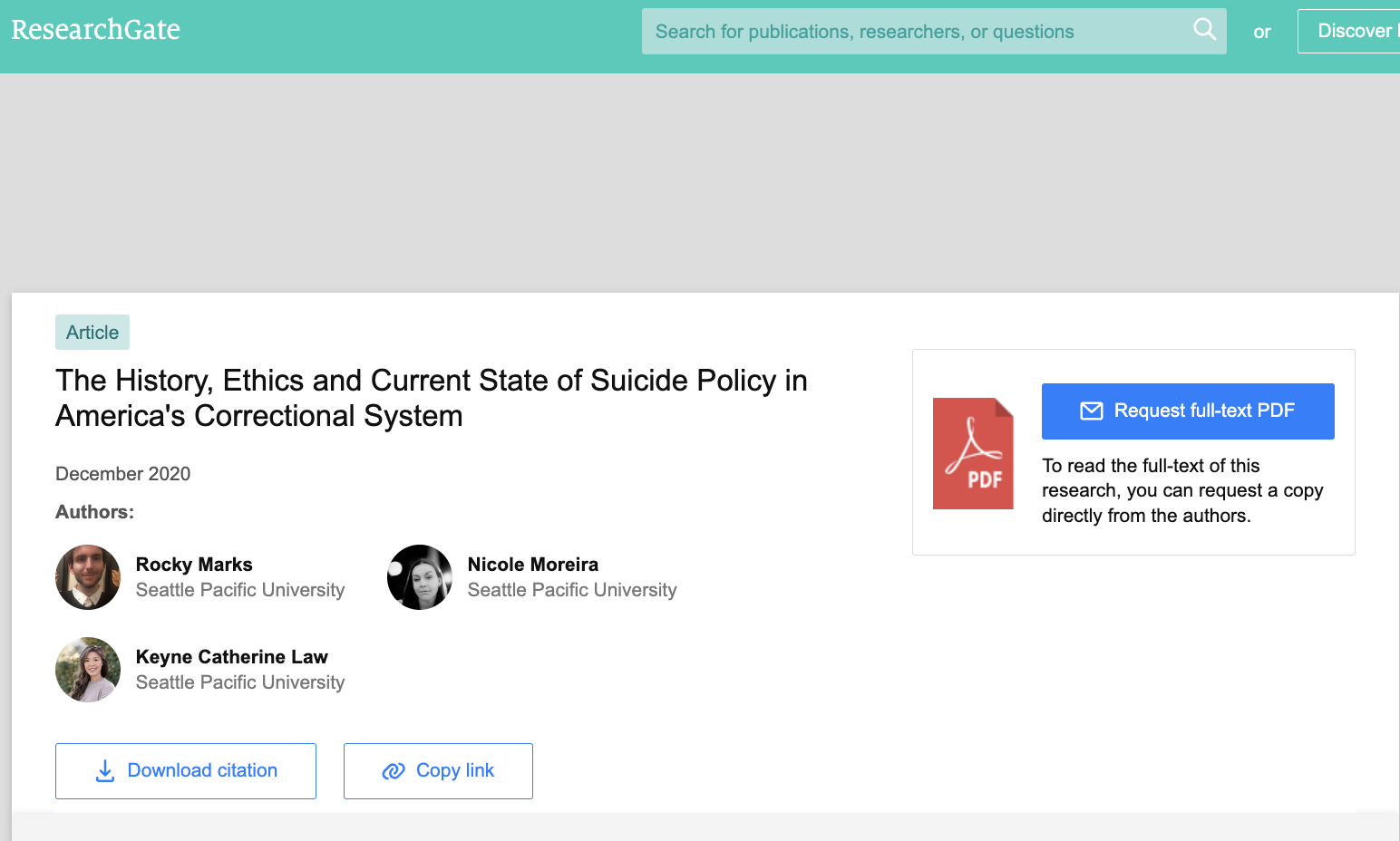
Task: Click the red PDF file icon
Action: click(x=973, y=453)
